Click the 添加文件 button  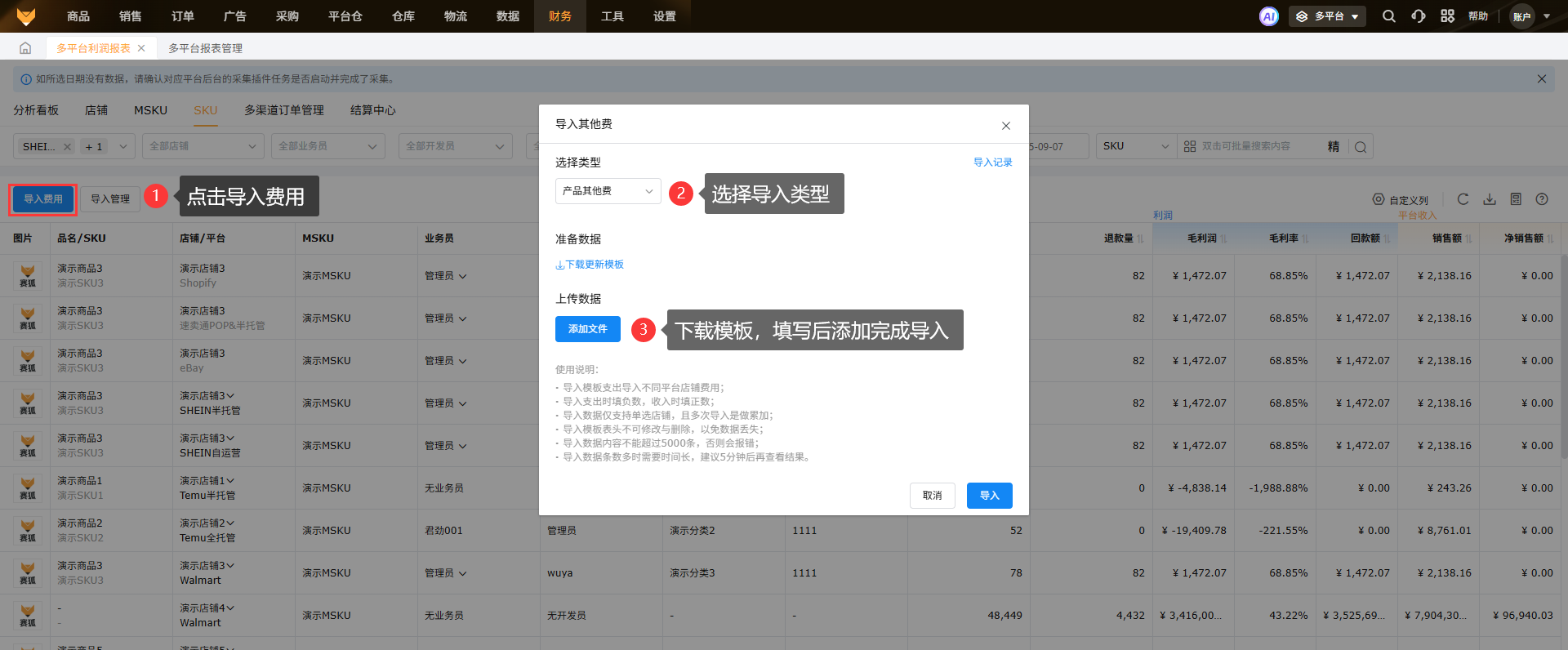[588, 329]
